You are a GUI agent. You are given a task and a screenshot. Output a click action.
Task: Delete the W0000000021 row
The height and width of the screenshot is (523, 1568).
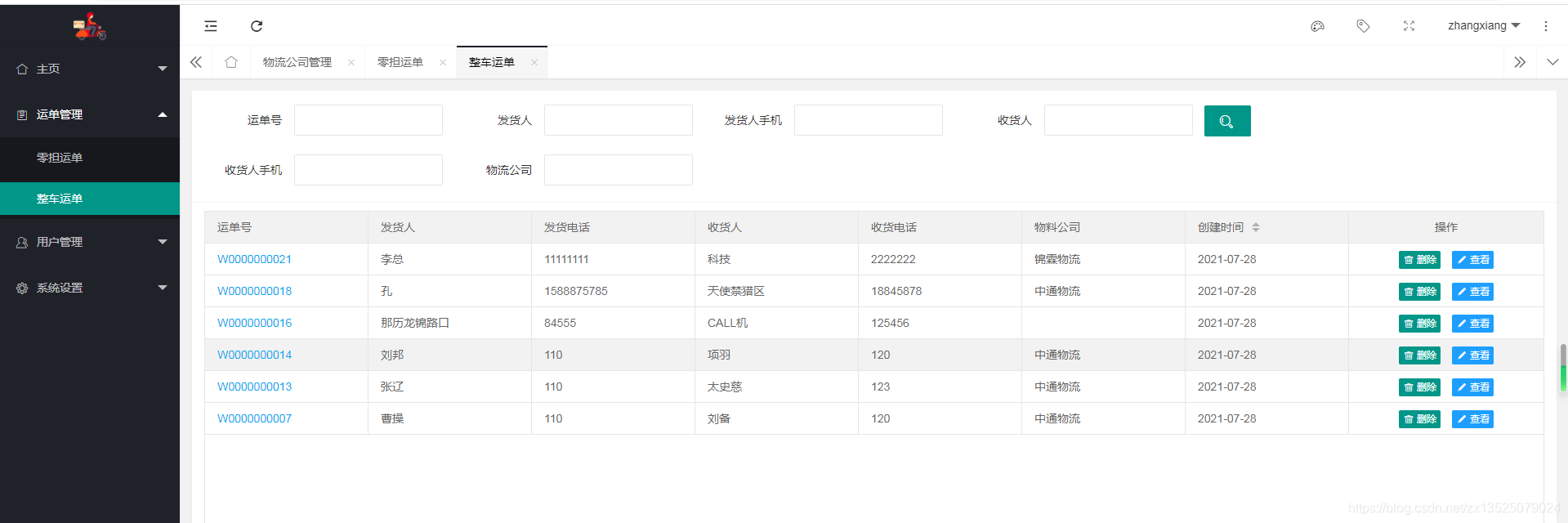[x=1419, y=260]
